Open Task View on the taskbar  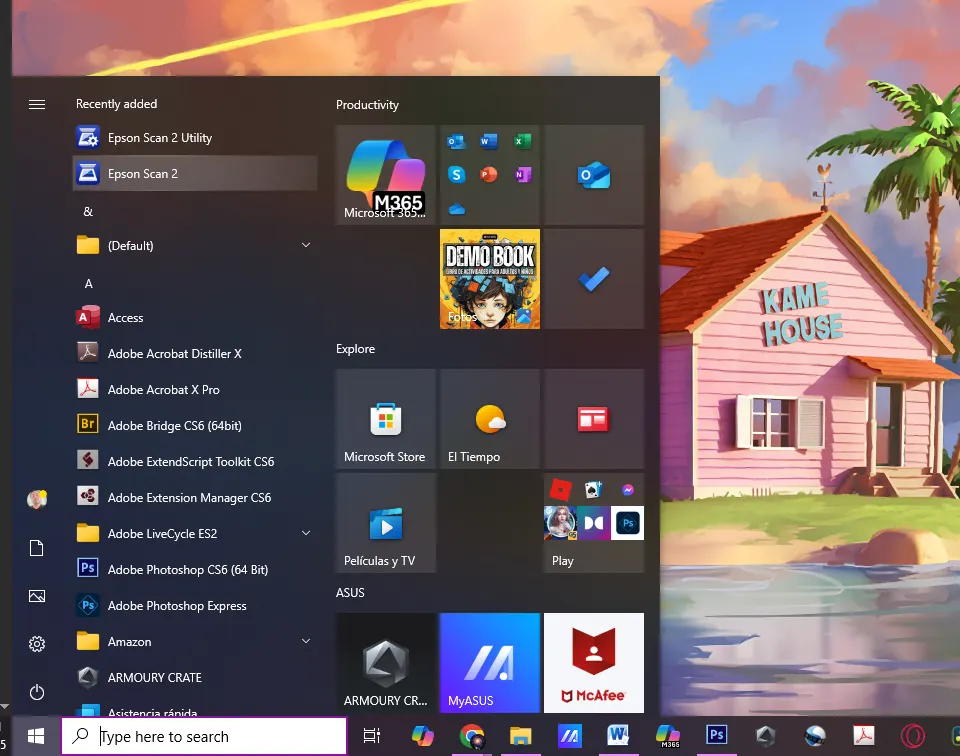[x=372, y=736]
